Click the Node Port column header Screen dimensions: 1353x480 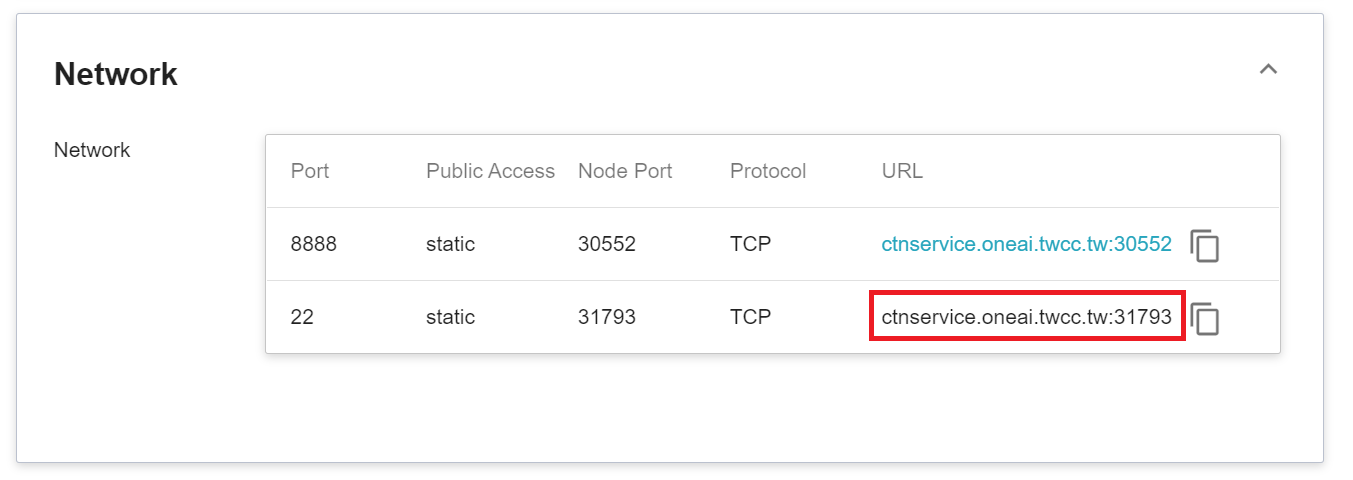tap(625, 171)
